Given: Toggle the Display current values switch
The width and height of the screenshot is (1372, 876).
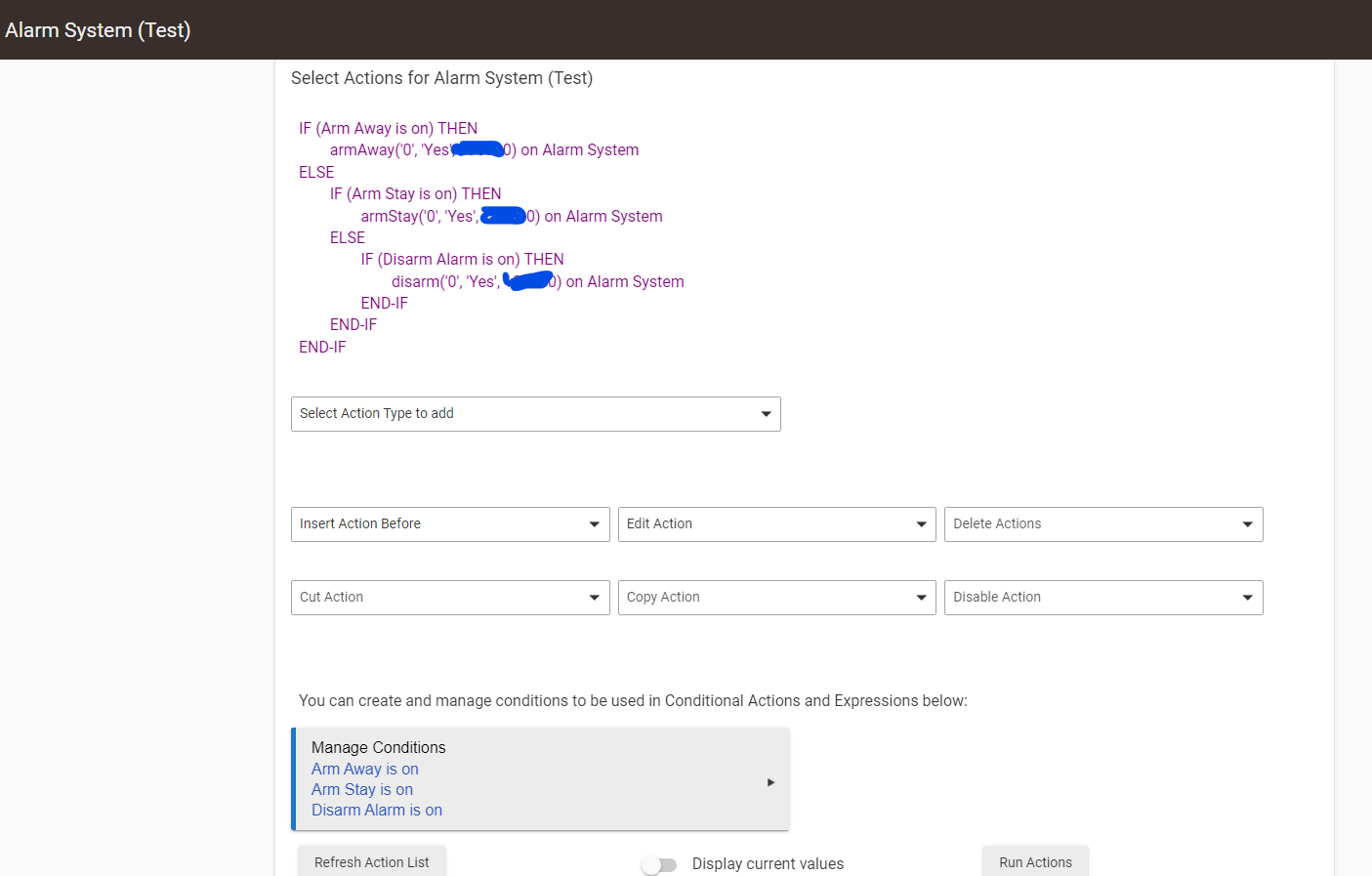Looking at the screenshot, I should (659, 864).
